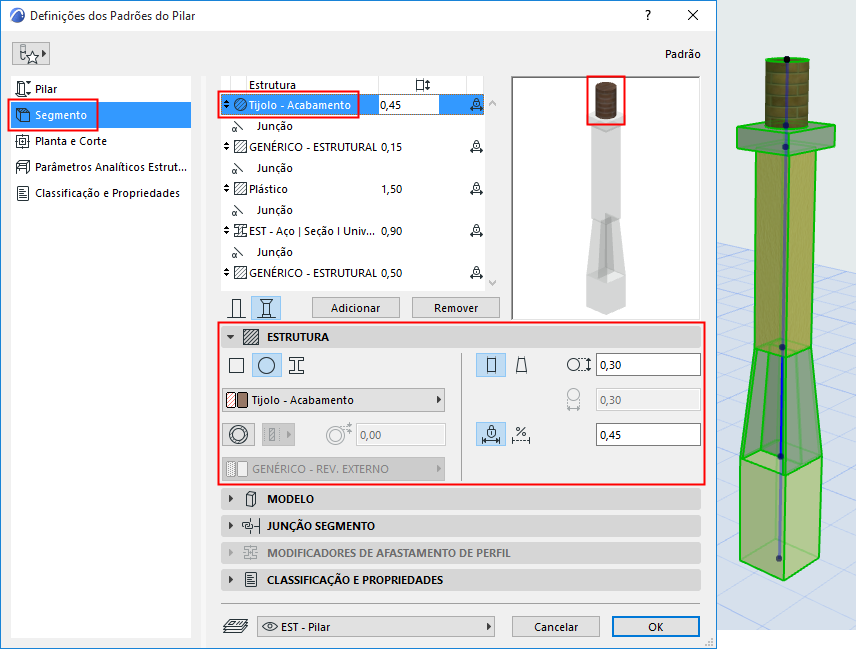Select the circular cross-section shape
Viewport: 856px width, 649px height.
pyautogui.click(x=265, y=364)
